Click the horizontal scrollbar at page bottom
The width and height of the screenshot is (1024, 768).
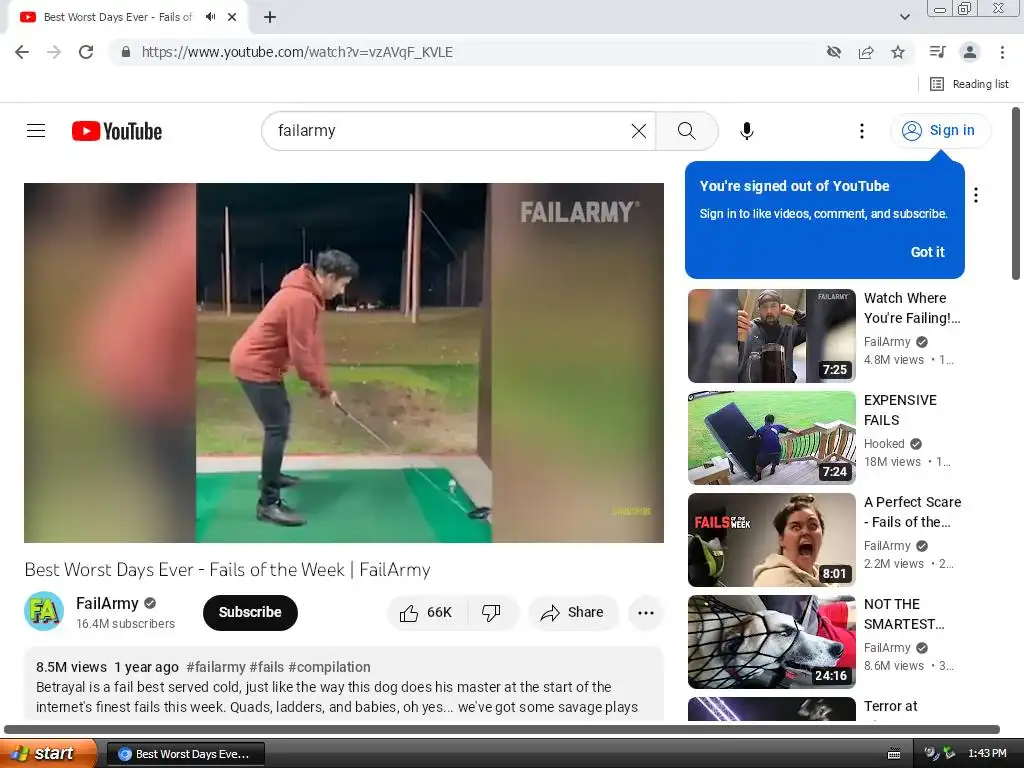(x=502, y=729)
